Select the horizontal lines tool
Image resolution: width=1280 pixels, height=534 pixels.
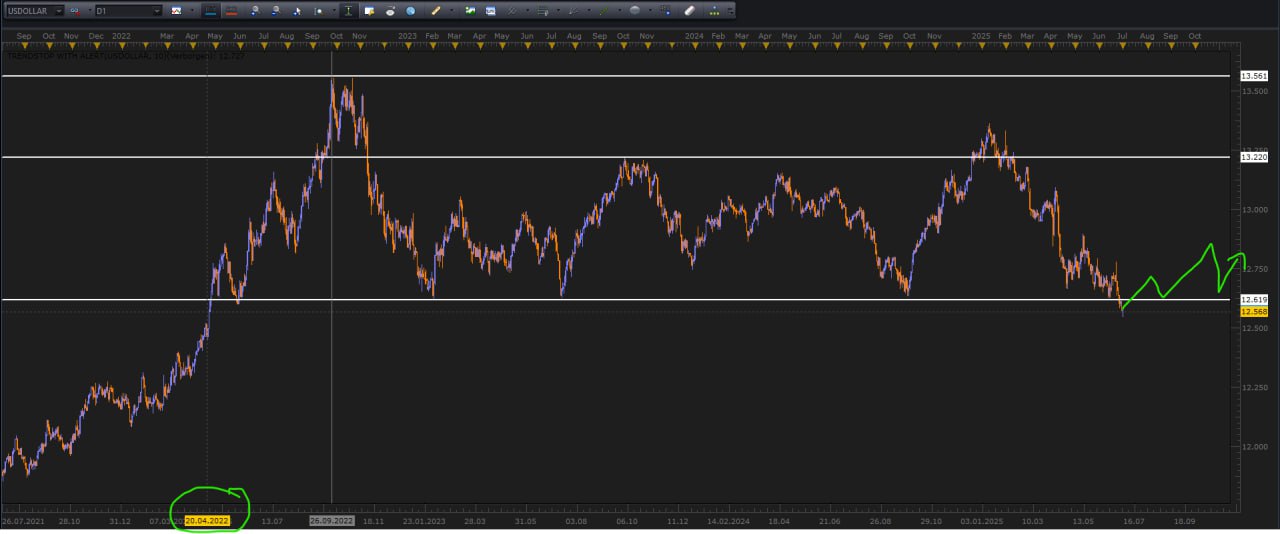(x=543, y=11)
